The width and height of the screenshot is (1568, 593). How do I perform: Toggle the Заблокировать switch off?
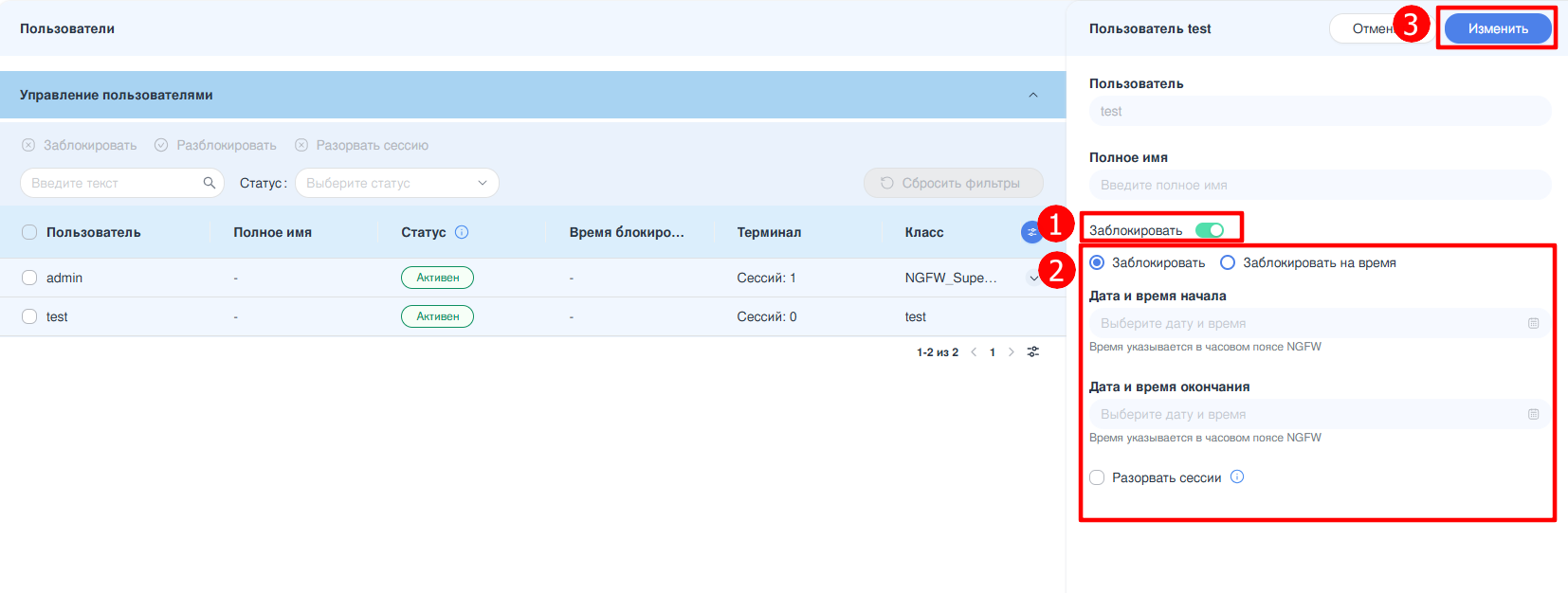[x=1210, y=230]
